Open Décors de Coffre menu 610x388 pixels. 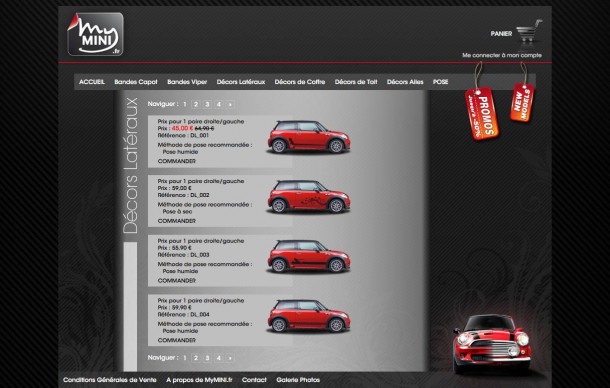300,82
